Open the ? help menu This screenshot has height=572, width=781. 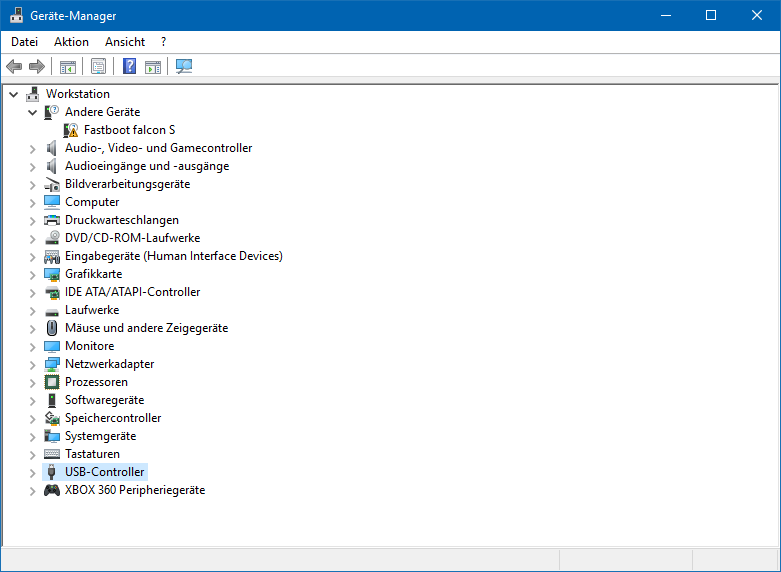click(163, 42)
